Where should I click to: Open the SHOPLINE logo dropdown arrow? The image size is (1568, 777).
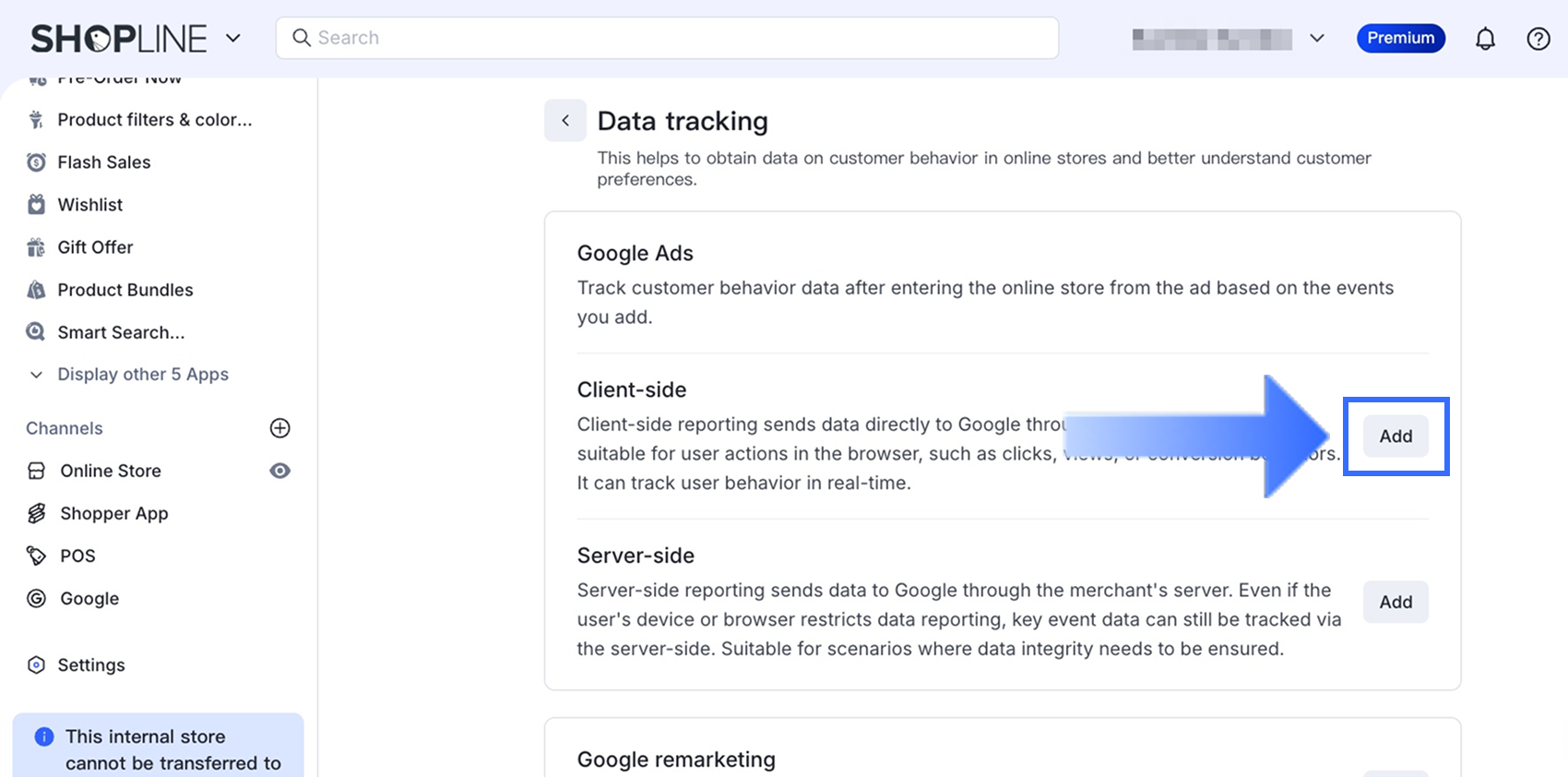click(233, 39)
